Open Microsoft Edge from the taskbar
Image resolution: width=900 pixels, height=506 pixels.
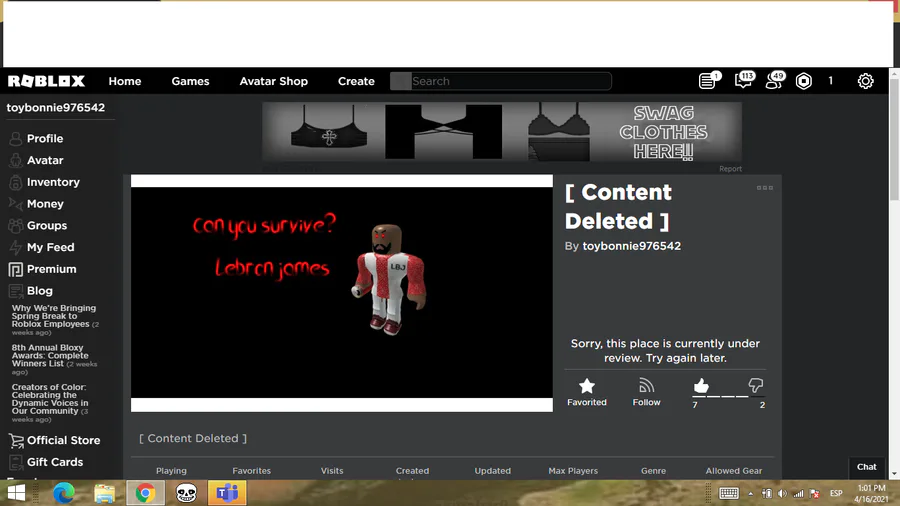(64, 493)
